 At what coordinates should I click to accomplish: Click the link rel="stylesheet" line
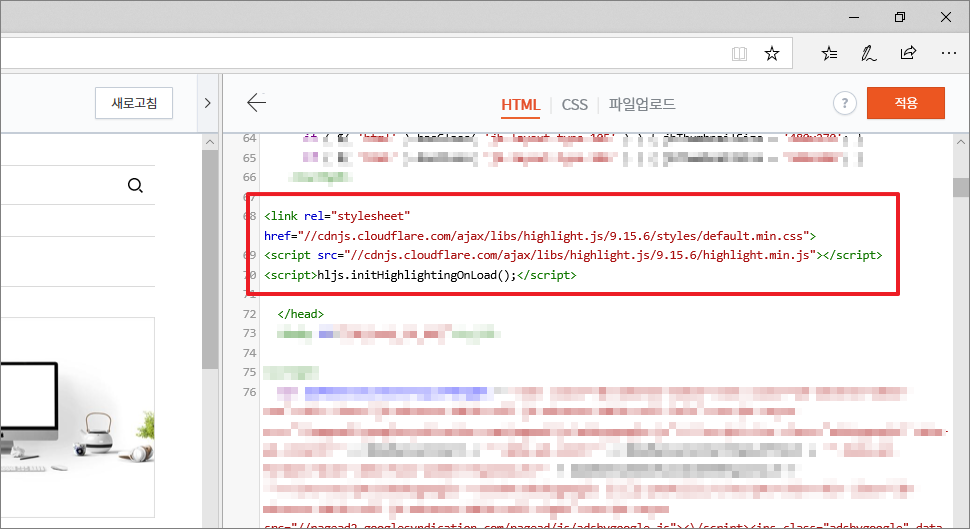337,216
